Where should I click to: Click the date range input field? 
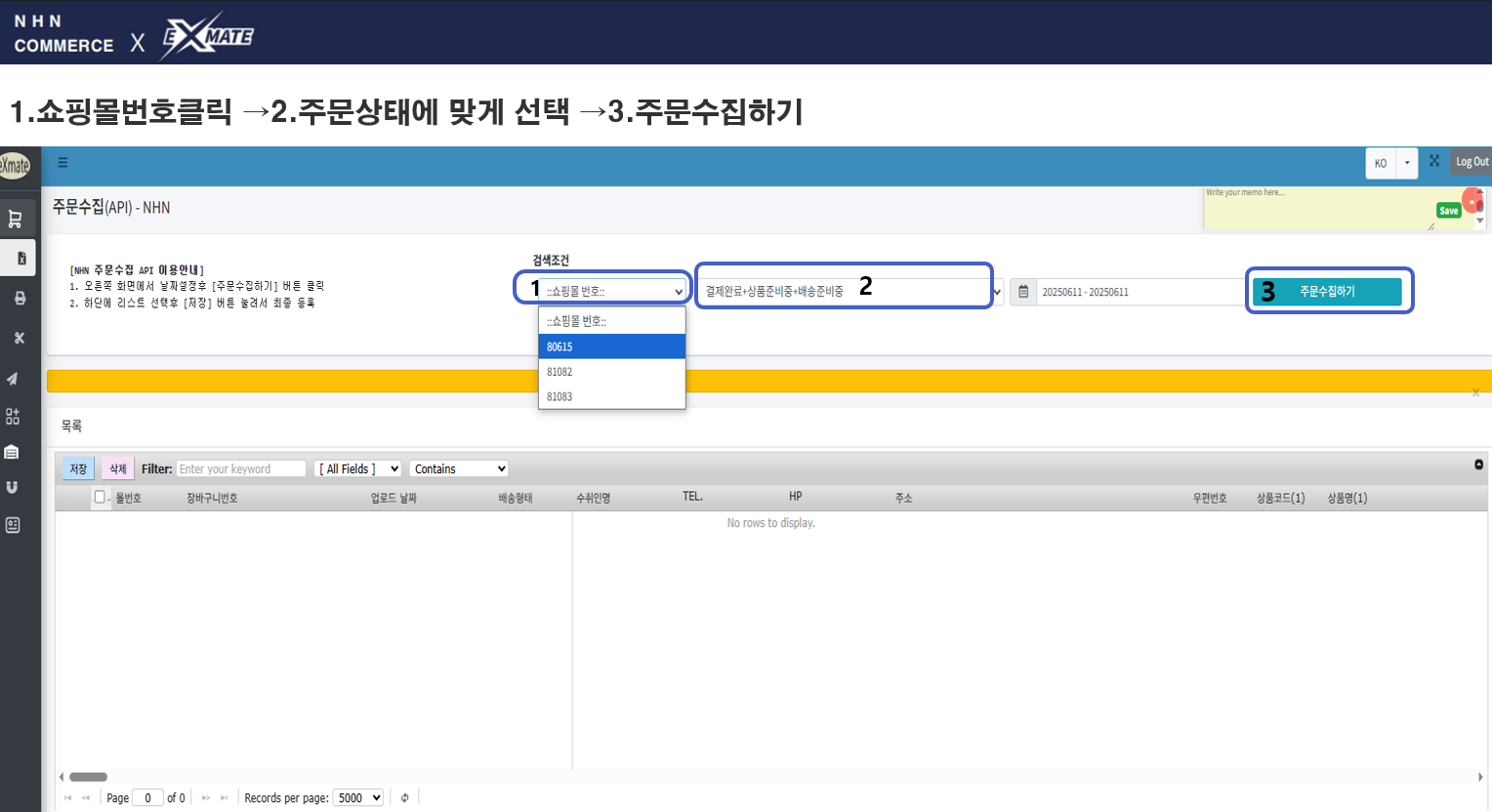pos(1140,292)
